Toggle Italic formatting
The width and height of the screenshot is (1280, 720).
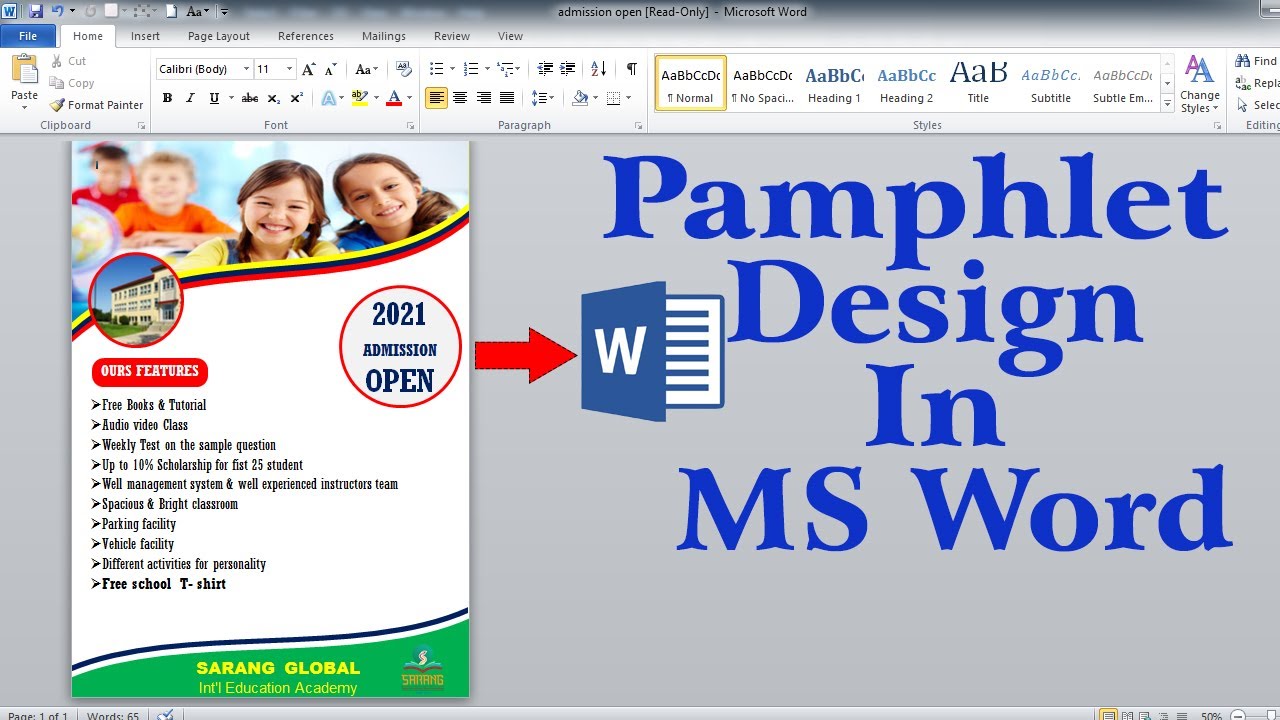click(191, 98)
